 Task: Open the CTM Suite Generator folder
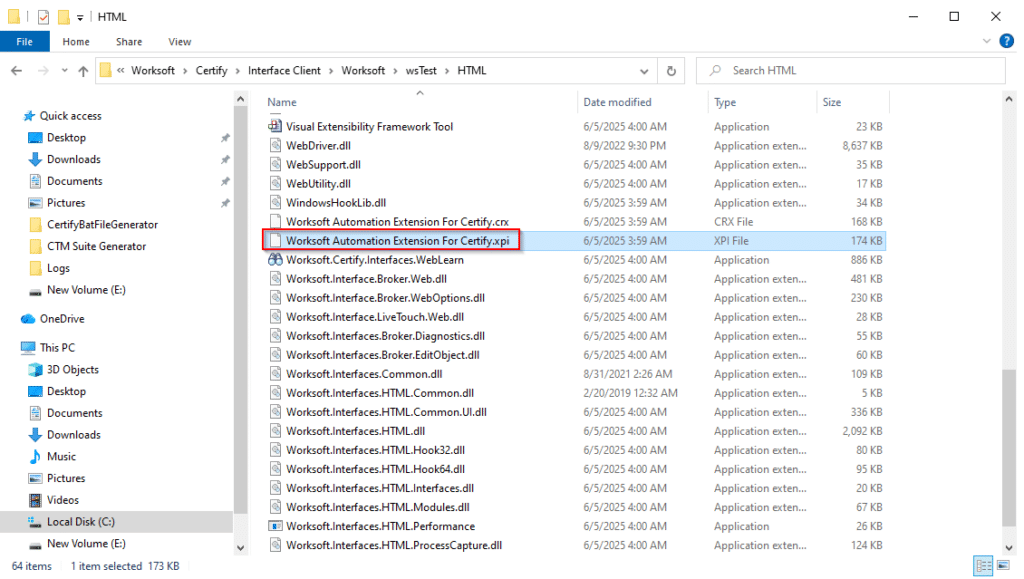point(96,246)
